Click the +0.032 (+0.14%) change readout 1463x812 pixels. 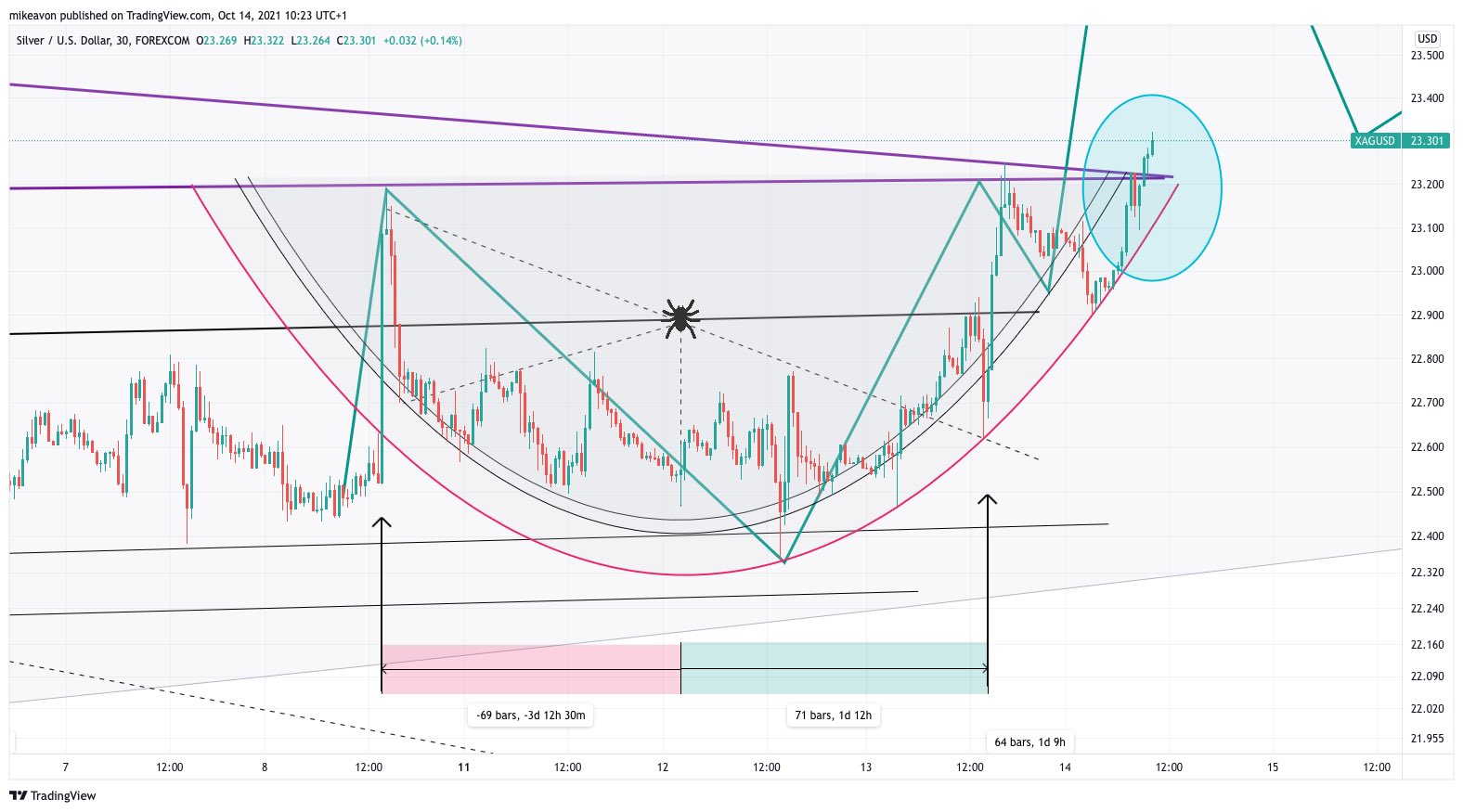click(422, 41)
